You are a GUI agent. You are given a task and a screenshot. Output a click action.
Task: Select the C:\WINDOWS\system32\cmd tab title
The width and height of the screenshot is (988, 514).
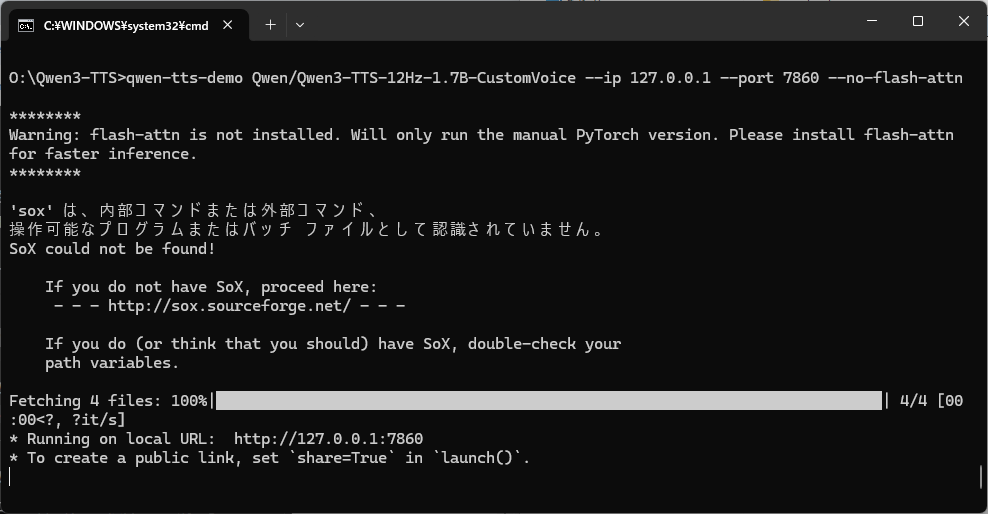[x=126, y=26]
